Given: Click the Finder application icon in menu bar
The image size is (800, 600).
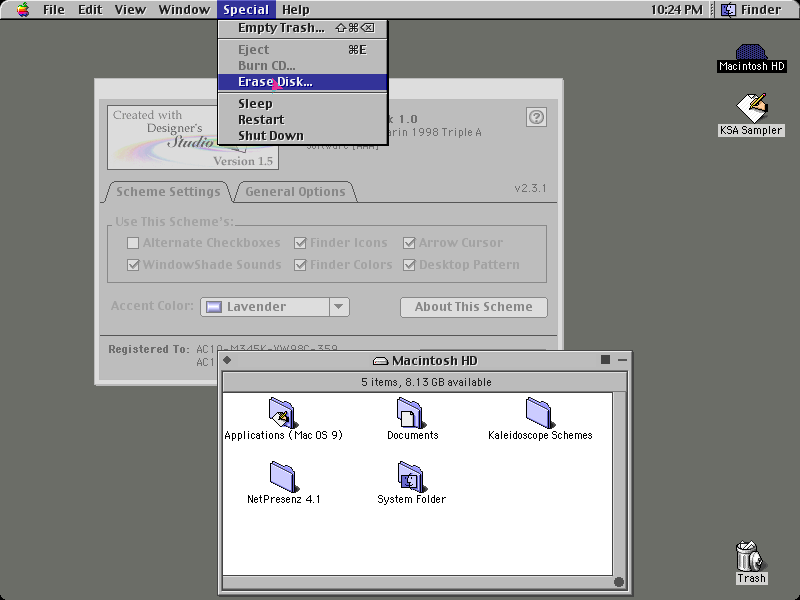Looking at the screenshot, I should [728, 10].
